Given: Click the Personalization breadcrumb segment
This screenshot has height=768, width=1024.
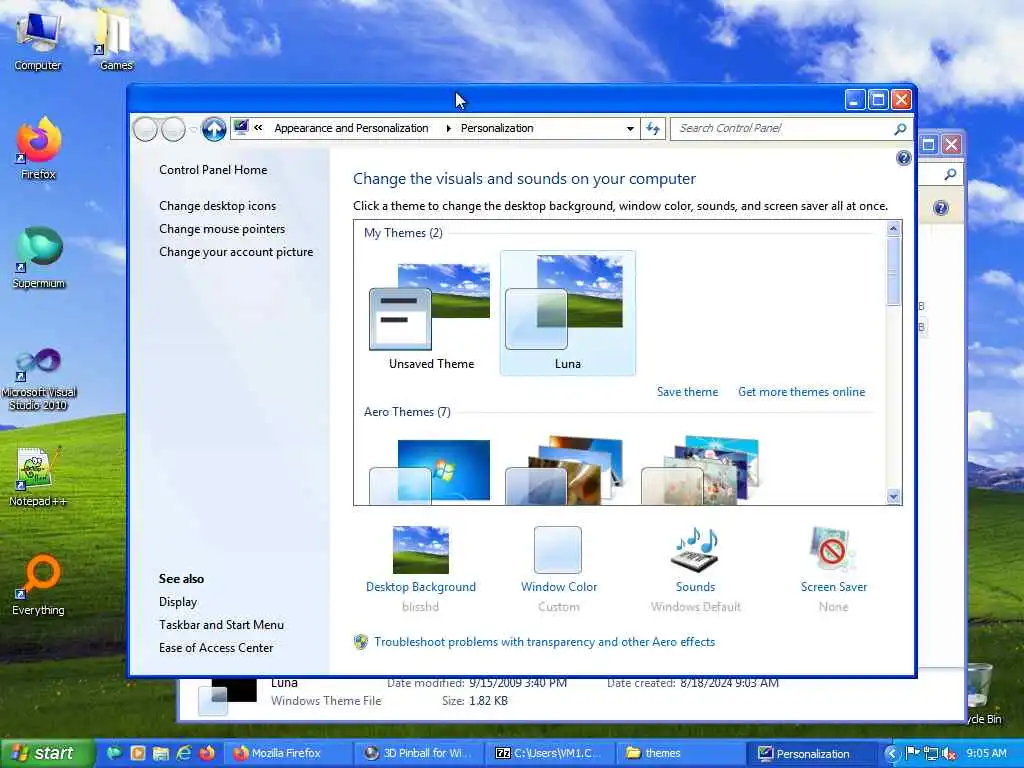Looking at the screenshot, I should click(x=497, y=129).
